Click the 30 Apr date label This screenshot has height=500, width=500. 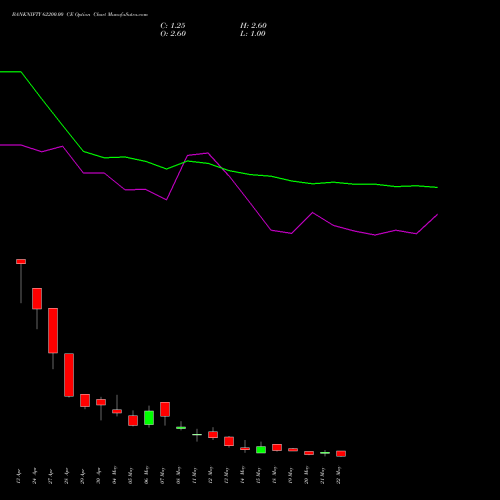tap(99, 476)
